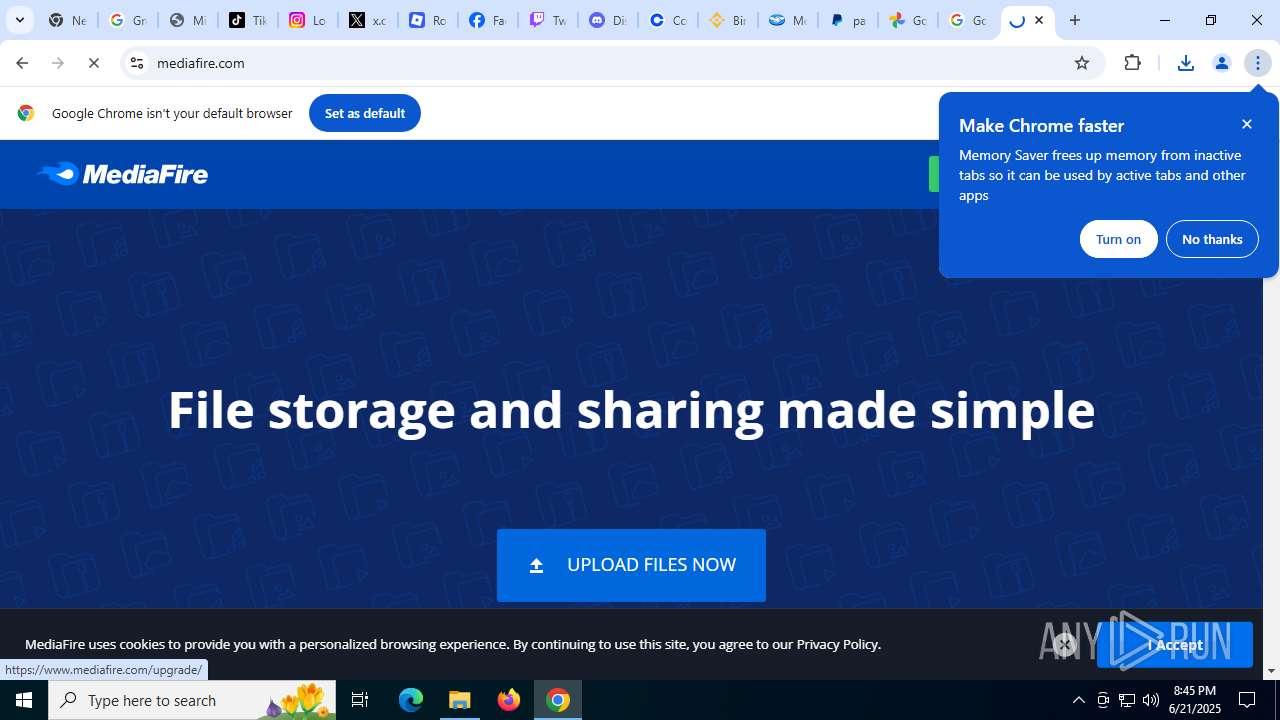
Task: Show hidden system tray icons
Action: (x=1078, y=700)
